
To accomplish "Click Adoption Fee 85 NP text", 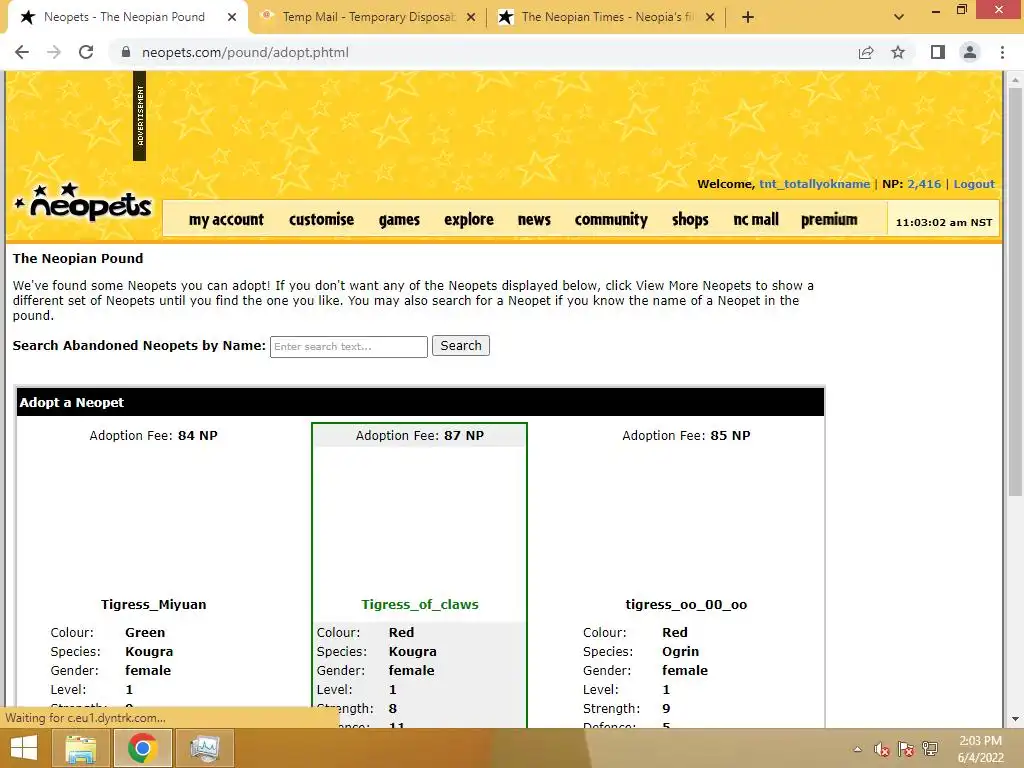I will (x=686, y=436).
